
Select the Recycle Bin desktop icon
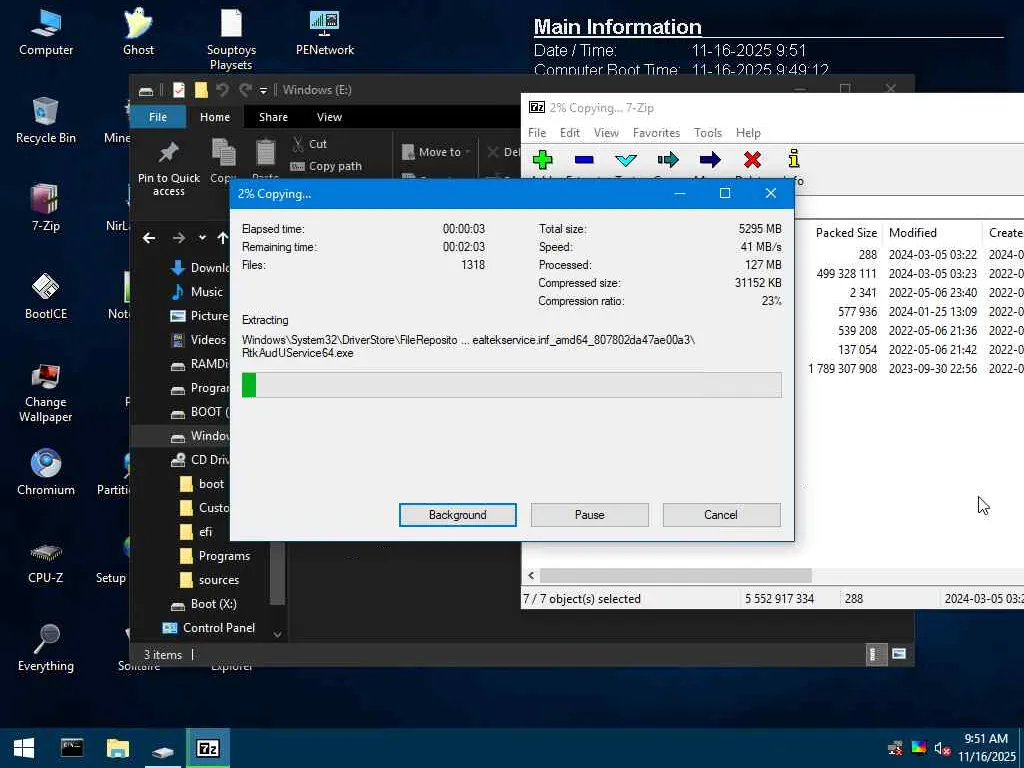(46, 121)
